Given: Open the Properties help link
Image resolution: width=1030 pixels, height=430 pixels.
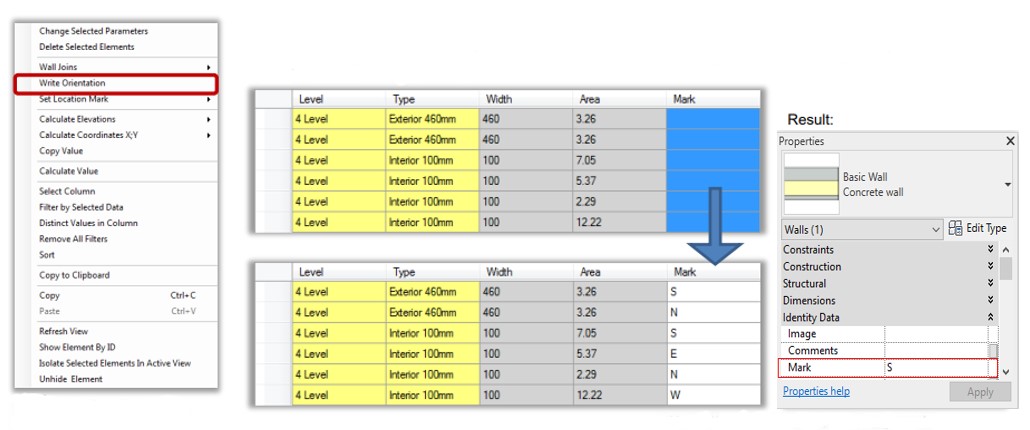Looking at the screenshot, I should [x=816, y=391].
